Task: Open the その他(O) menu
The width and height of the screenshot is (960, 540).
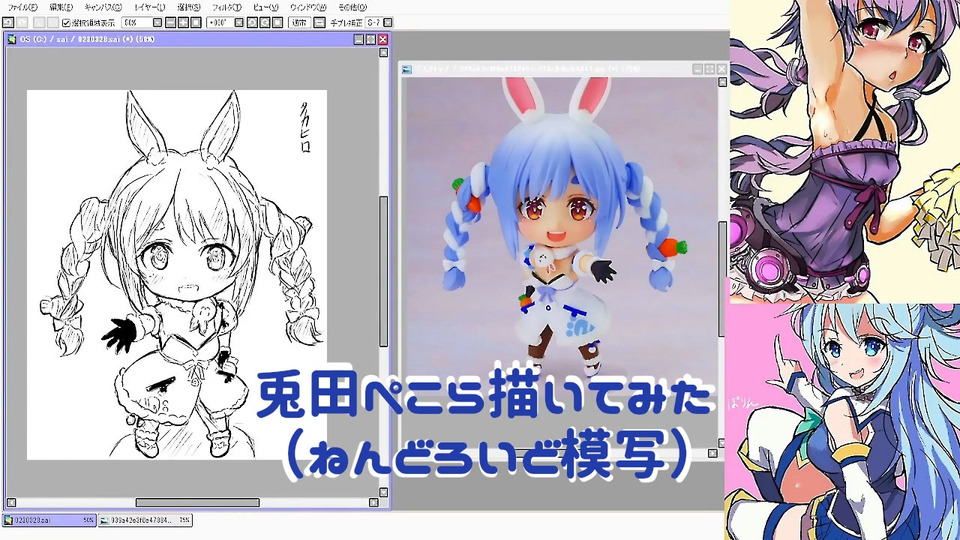Action: (353, 7)
